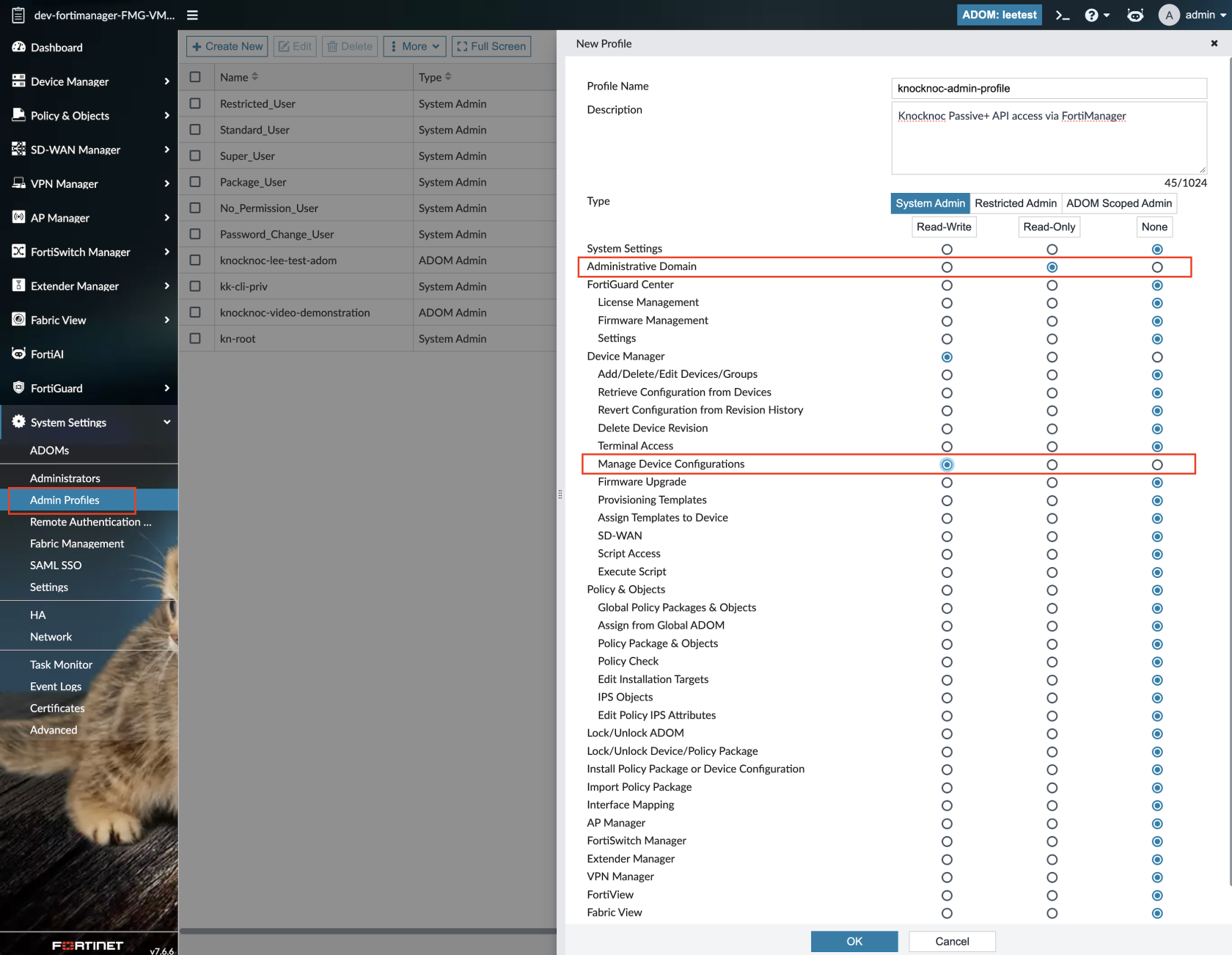Click Cancel in New Profile

pyautogui.click(x=952, y=941)
